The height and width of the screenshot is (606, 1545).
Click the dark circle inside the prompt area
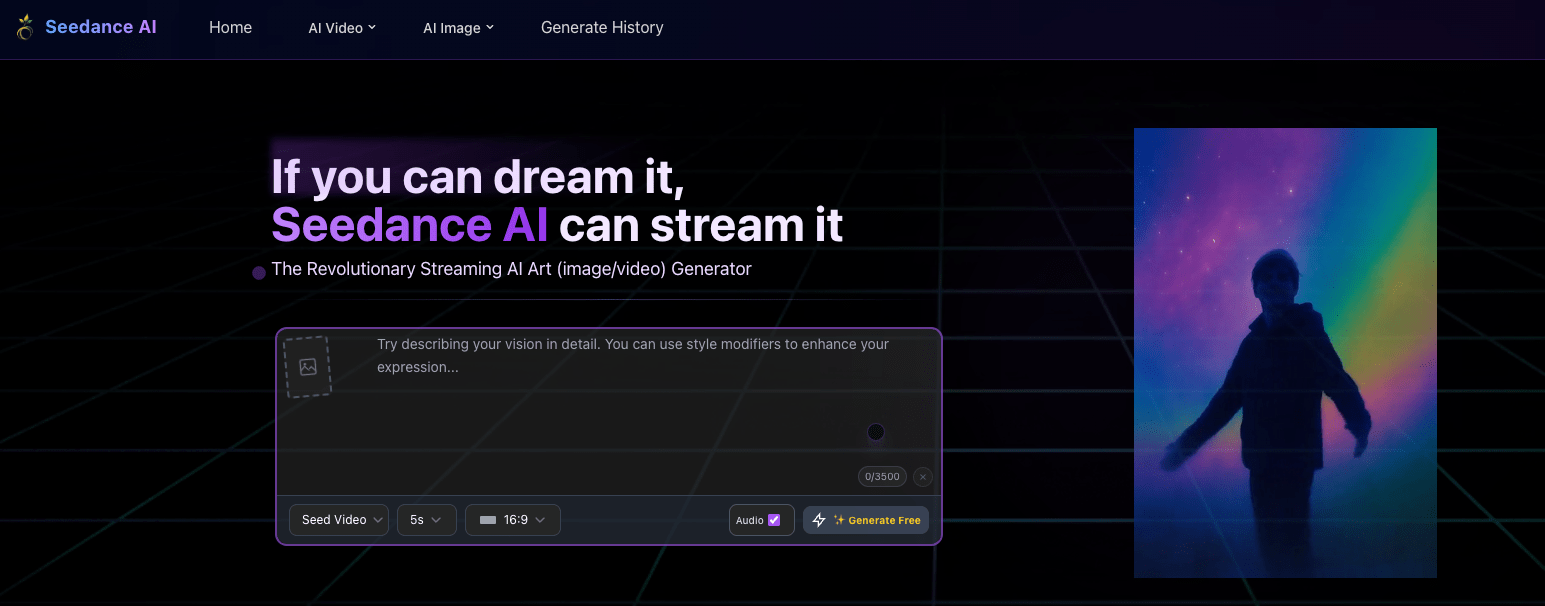(876, 432)
